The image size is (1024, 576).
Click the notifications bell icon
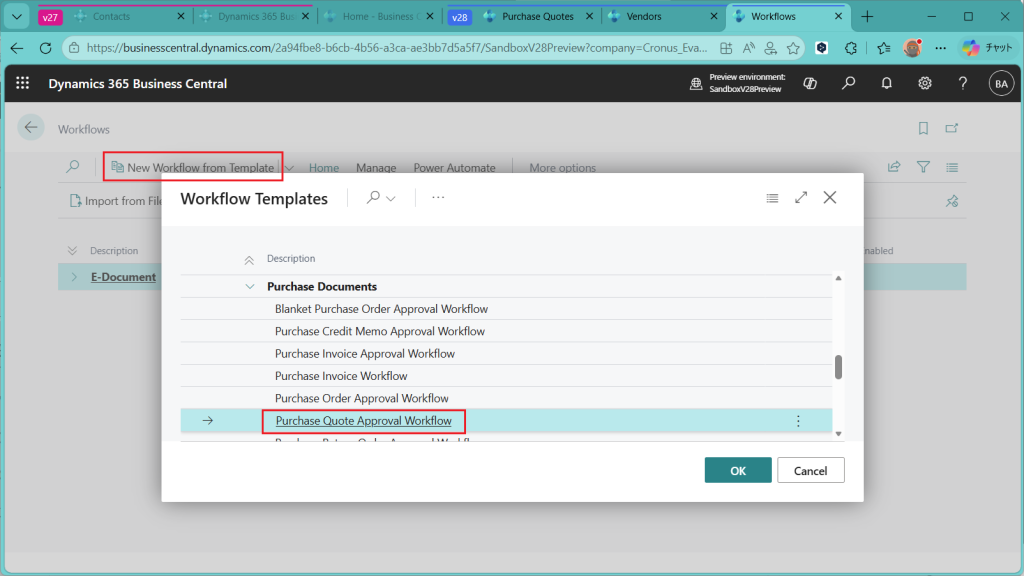click(886, 84)
